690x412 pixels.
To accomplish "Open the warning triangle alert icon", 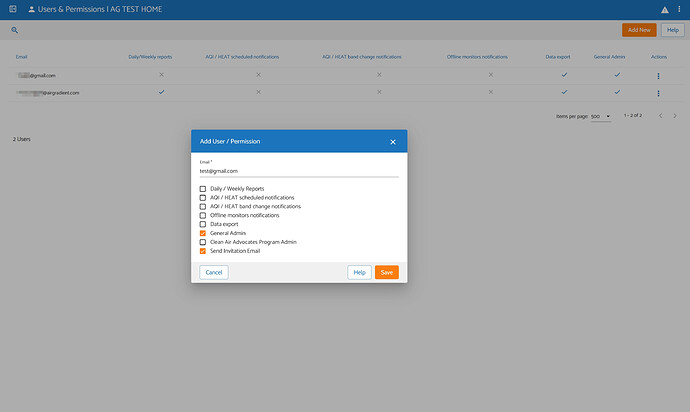I will [664, 10].
